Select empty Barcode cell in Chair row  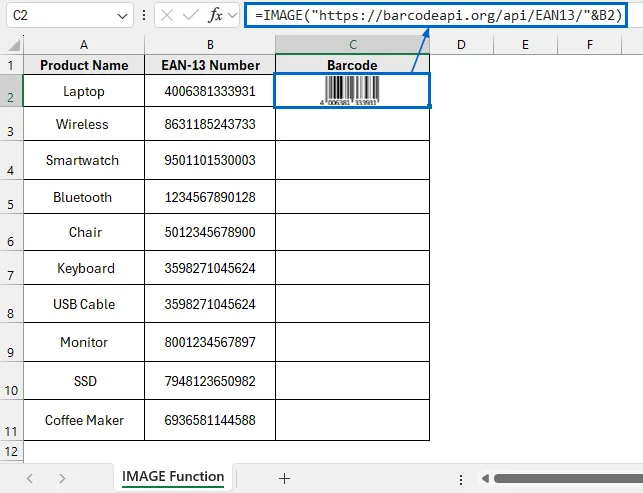point(352,232)
